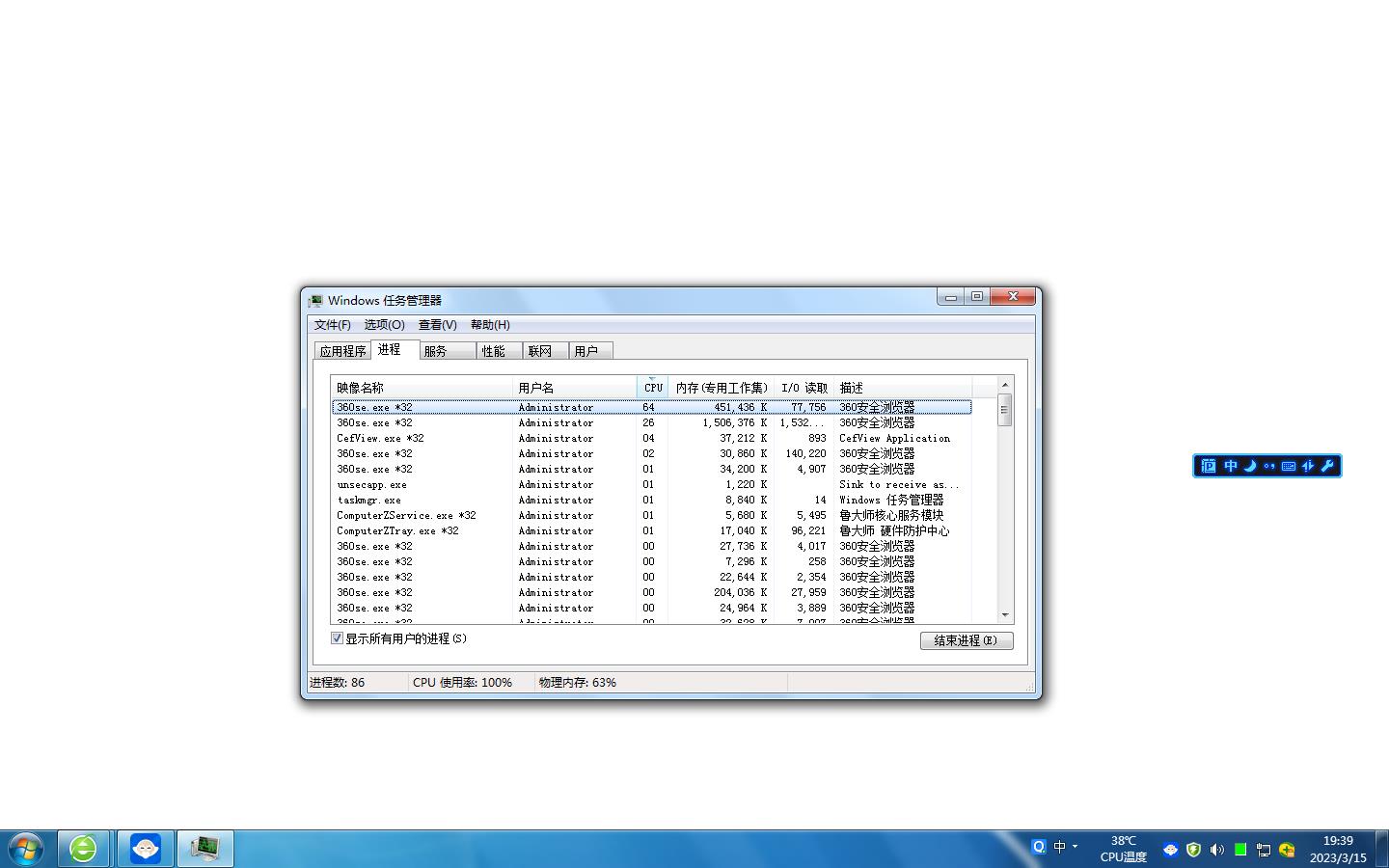Click the IME toolbar logo icon
This screenshot has height=868, width=1389.
1209,466
